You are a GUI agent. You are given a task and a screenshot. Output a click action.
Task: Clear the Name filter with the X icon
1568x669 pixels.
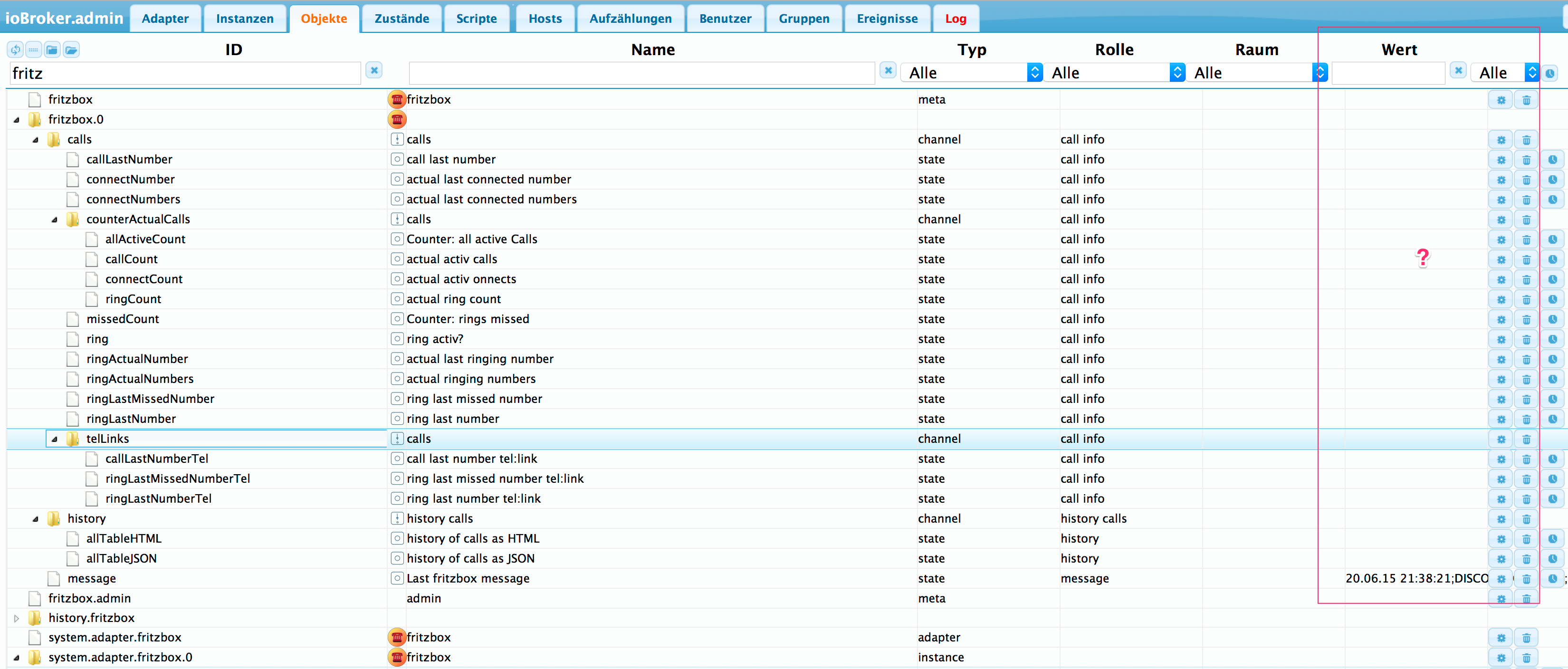coord(888,71)
